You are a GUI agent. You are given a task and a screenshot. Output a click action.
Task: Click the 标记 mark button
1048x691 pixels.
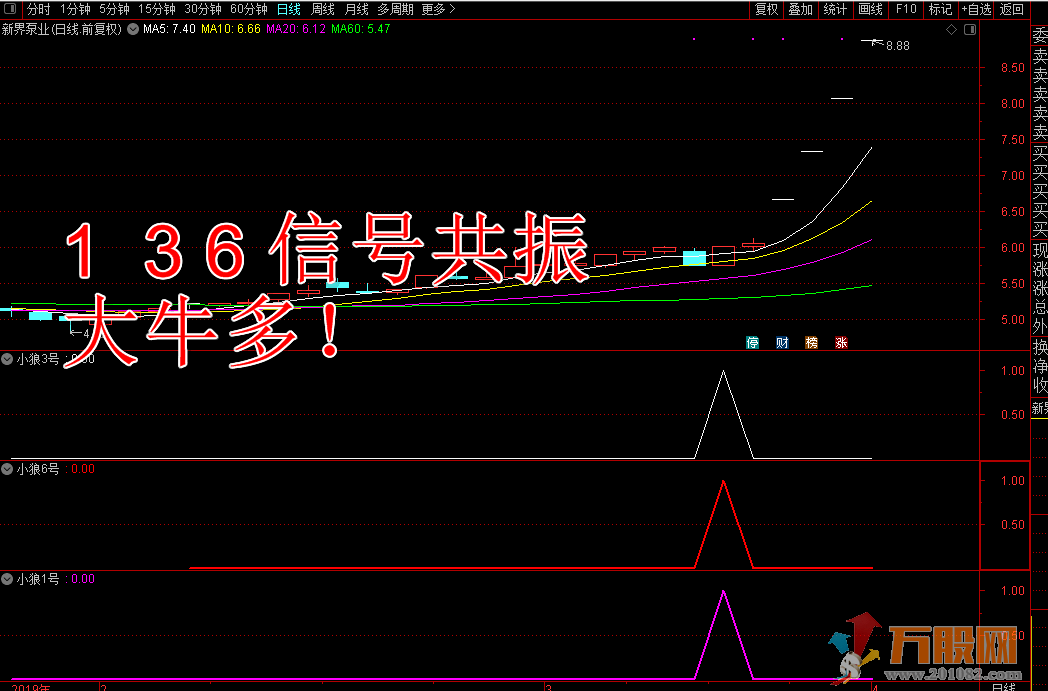(940, 9)
